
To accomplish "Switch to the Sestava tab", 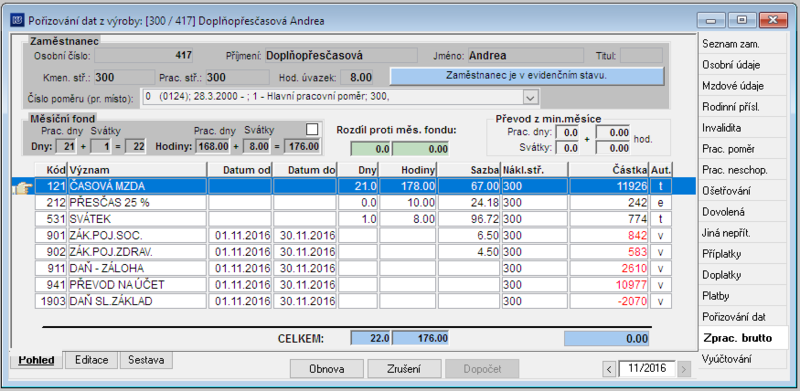I will coord(146,360).
